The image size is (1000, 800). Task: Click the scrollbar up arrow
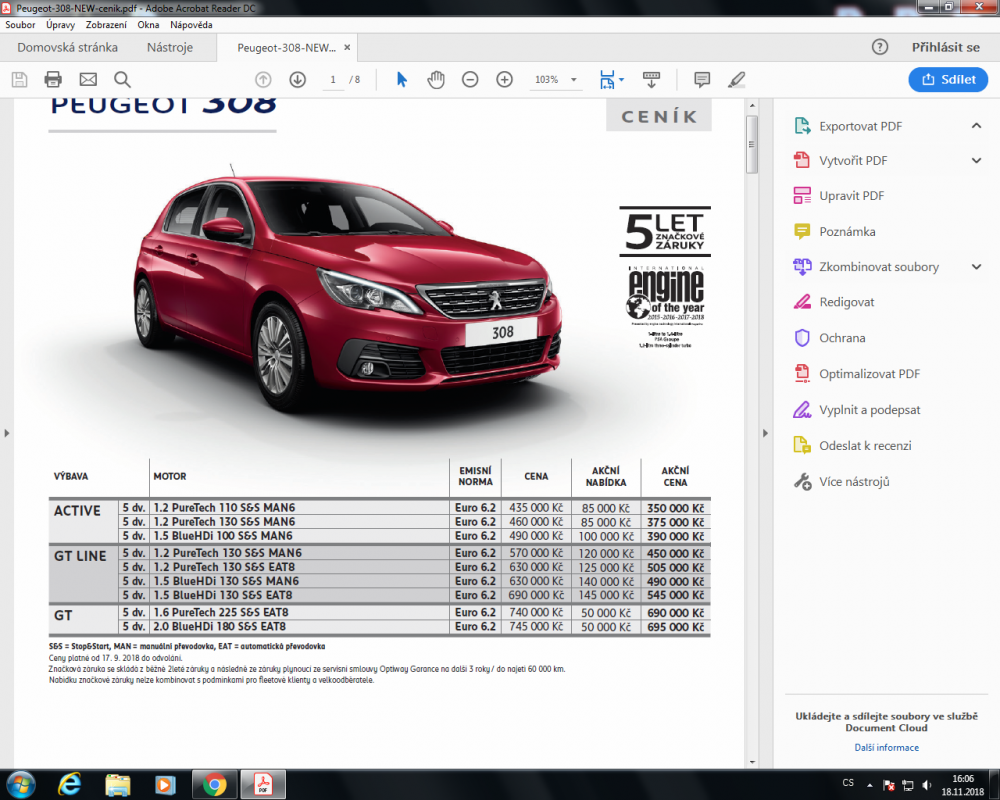coord(752,105)
